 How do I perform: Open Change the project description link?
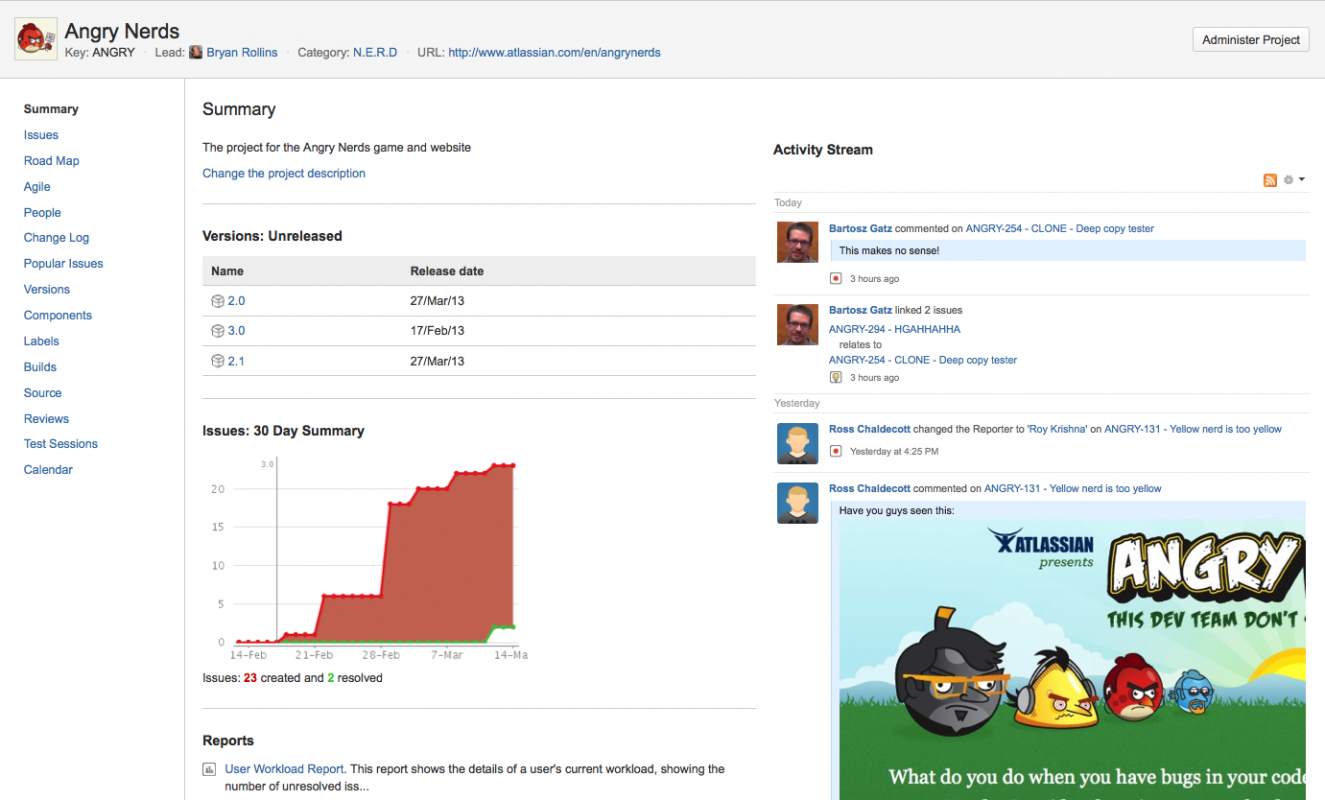click(x=284, y=173)
